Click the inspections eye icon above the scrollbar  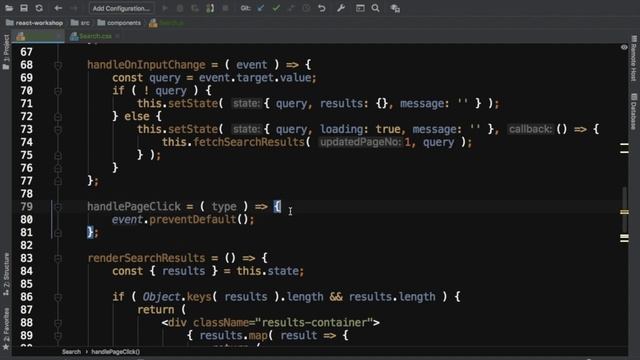pyautogui.click(x=624, y=47)
